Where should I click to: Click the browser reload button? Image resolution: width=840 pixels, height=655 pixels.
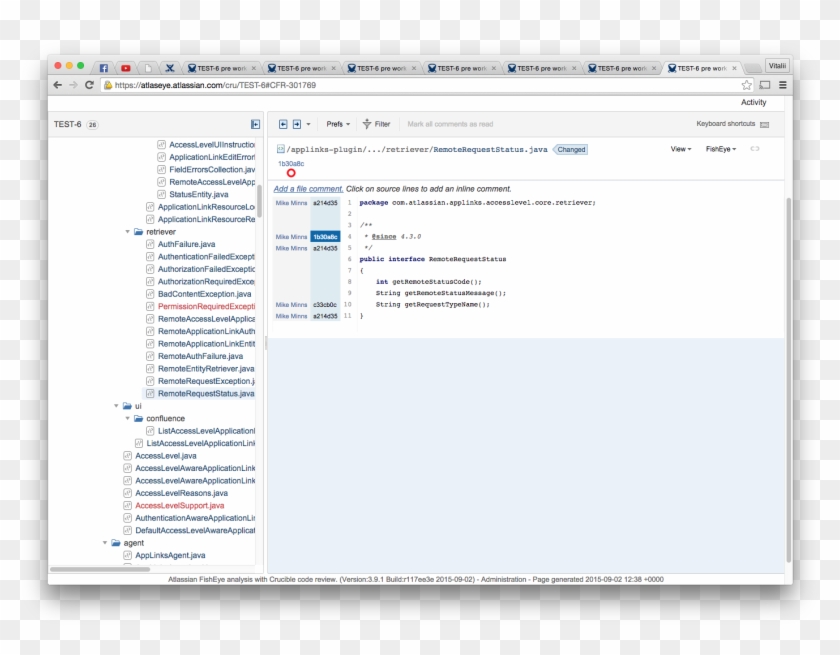(x=89, y=85)
